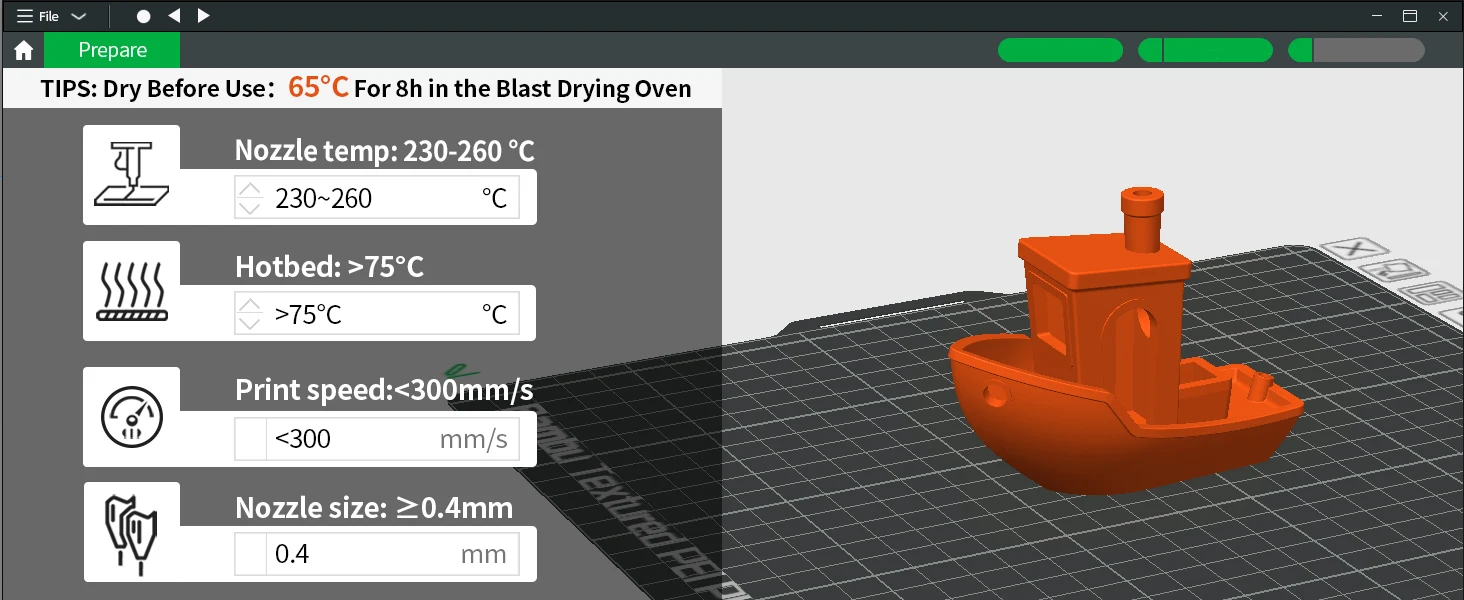The image size is (1464, 600).
Task: Go to the Home screen icon
Action: (24, 50)
